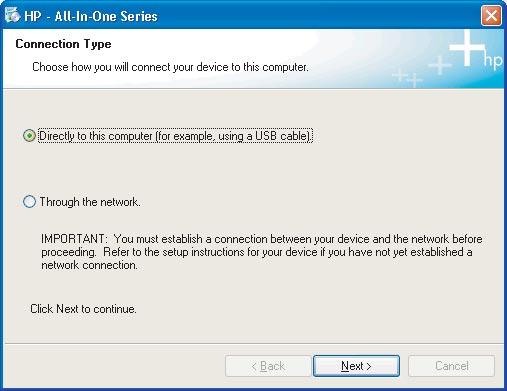507x391 pixels.
Task: Click the 'Choose how you will connect' subtitle text
Action: coord(170,67)
